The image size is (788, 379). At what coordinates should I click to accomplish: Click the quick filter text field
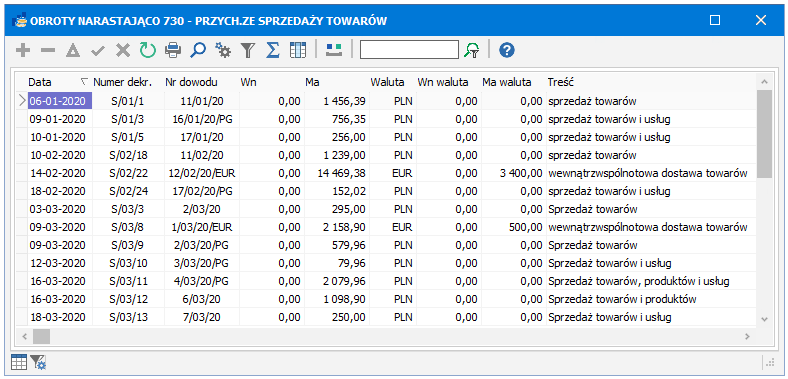point(410,50)
